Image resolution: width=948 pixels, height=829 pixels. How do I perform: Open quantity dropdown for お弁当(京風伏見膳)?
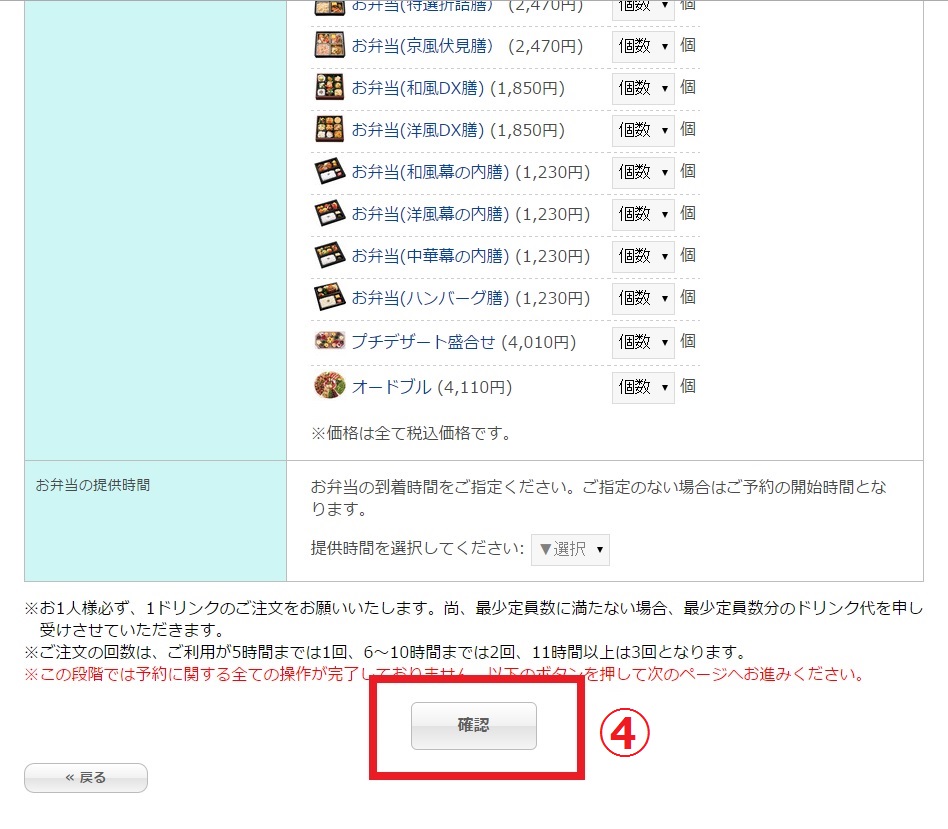coord(643,46)
